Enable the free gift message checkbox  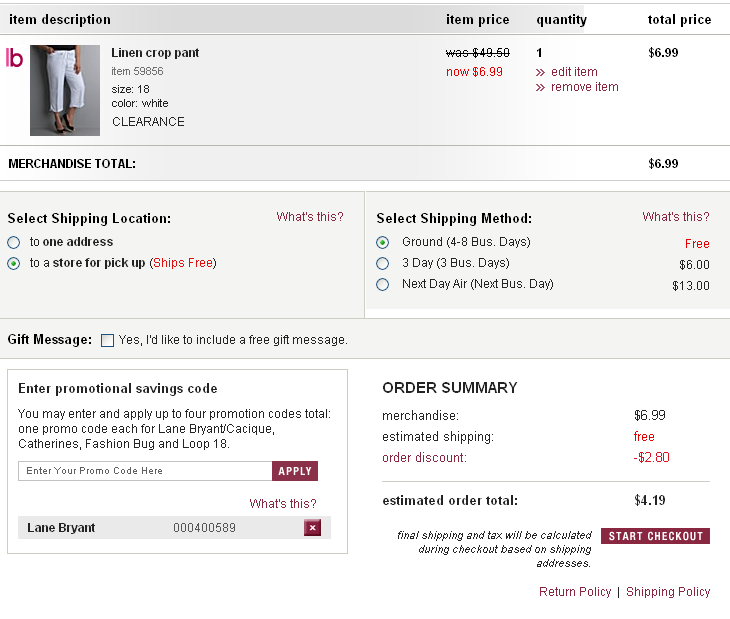[108, 340]
